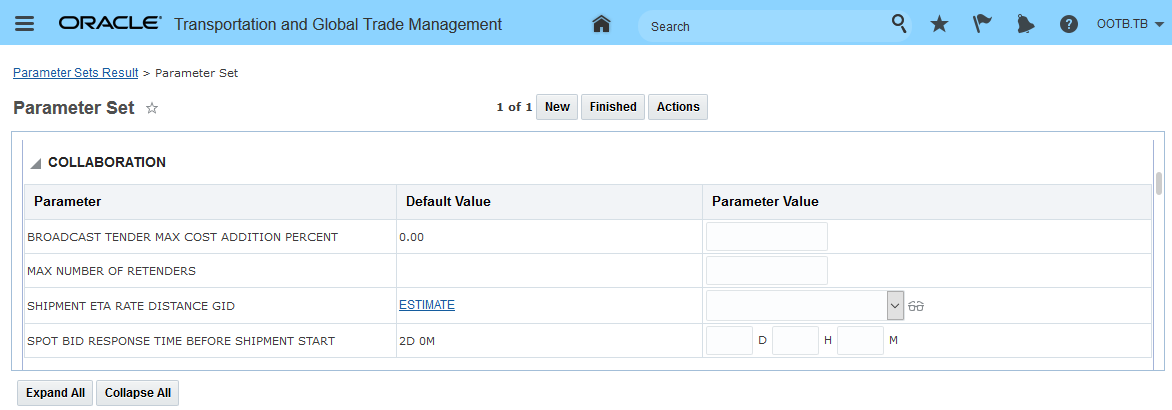Open the OOTB.TB user menu
Viewport: 1172px width, 410px height.
(1129, 24)
